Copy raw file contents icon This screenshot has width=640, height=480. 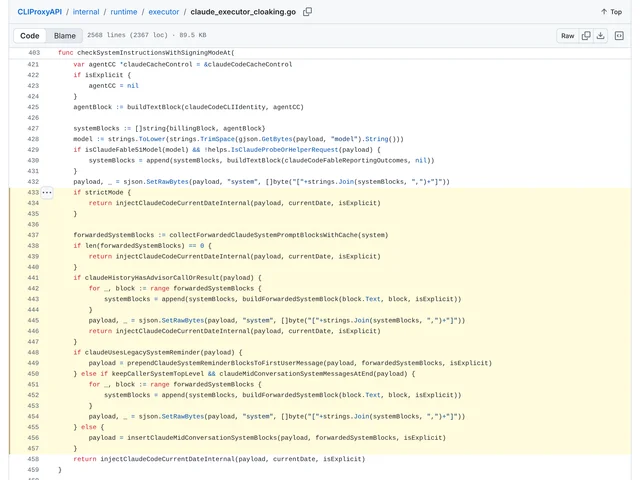point(586,36)
